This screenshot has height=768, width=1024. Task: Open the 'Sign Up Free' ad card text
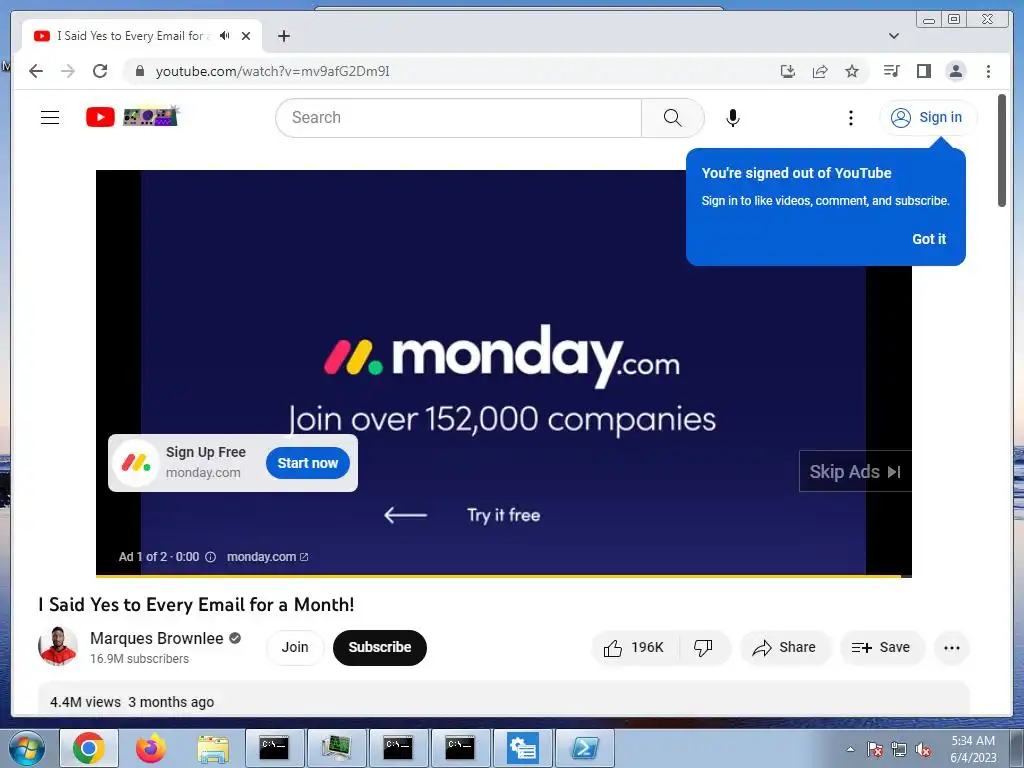[x=206, y=452]
